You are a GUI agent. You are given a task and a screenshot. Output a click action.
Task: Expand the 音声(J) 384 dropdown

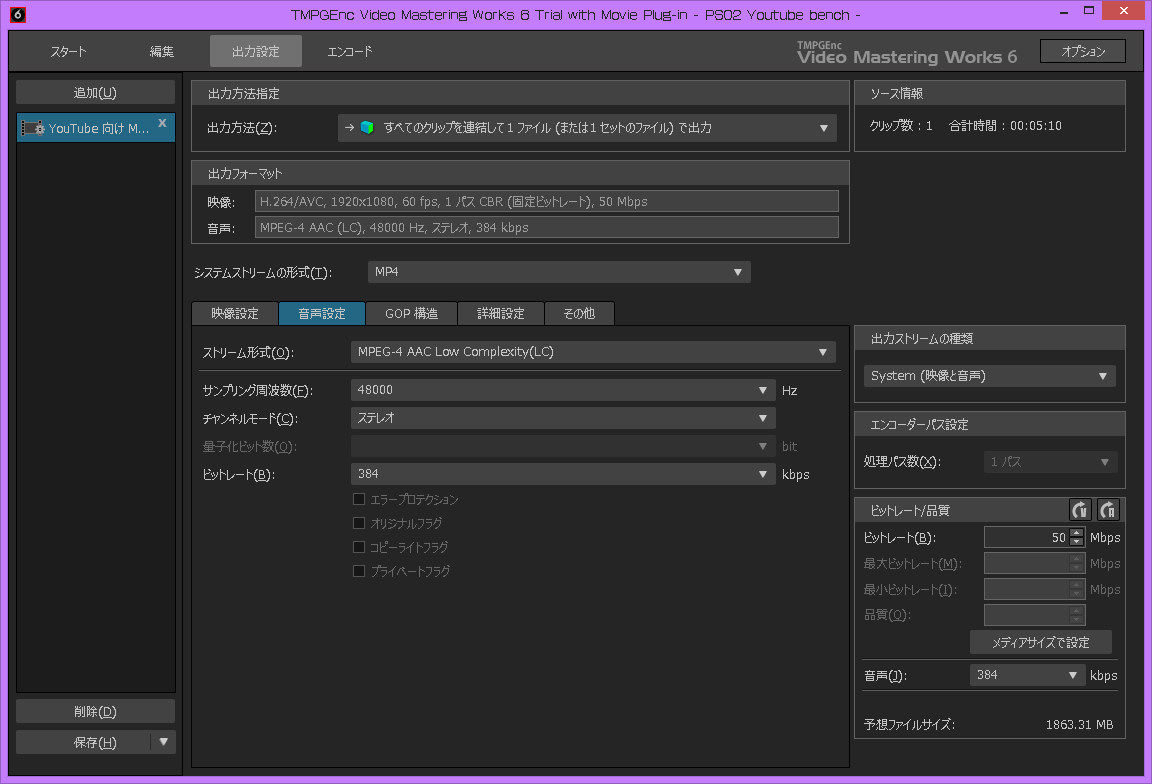(1027, 675)
